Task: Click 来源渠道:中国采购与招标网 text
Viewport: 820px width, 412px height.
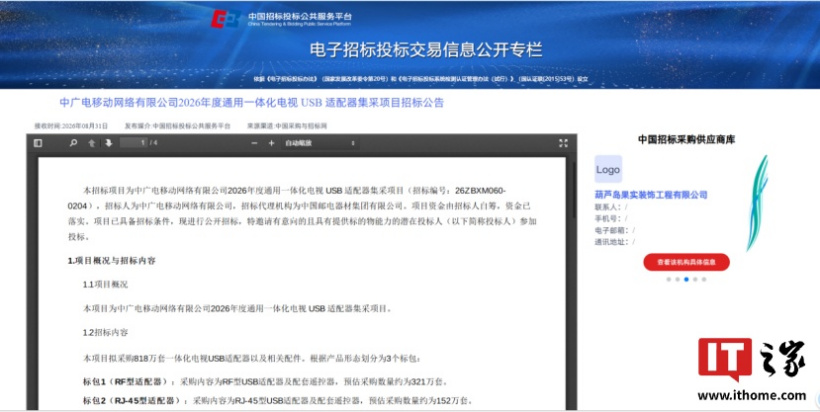Action: (x=287, y=126)
